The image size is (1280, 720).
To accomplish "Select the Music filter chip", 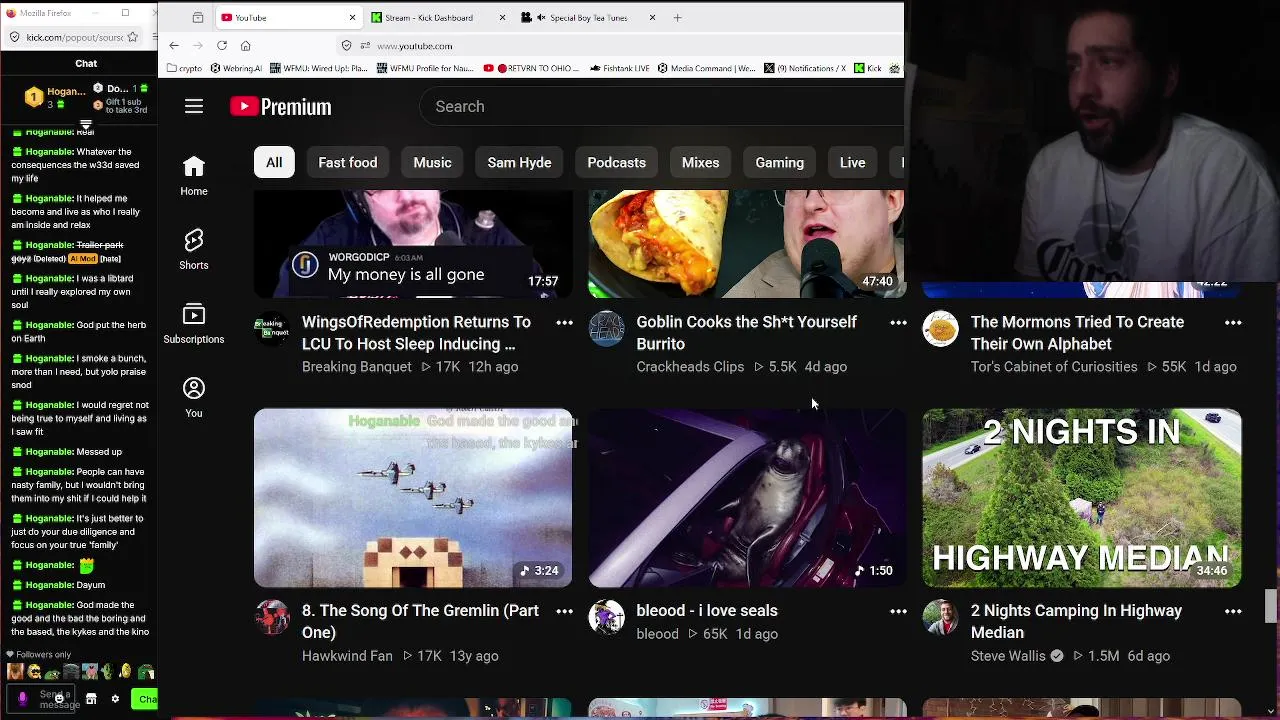I will point(433,162).
